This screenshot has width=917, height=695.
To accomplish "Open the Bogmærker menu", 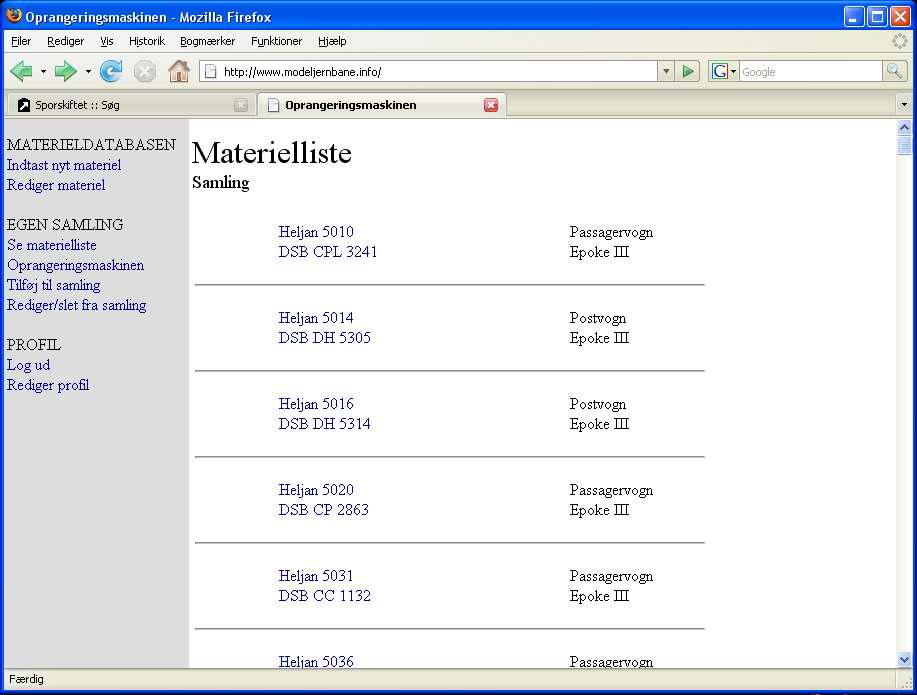I will [208, 41].
